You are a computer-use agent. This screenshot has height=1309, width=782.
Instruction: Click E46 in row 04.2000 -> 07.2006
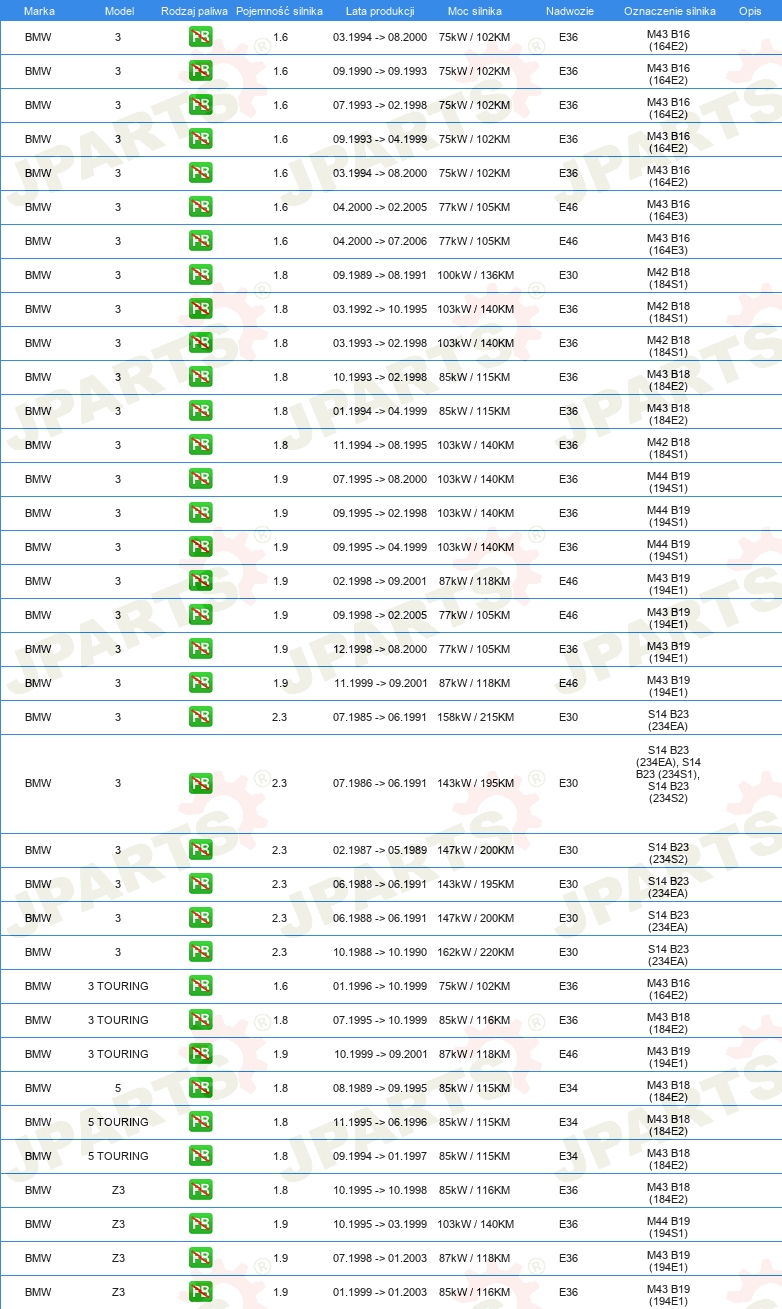point(568,241)
